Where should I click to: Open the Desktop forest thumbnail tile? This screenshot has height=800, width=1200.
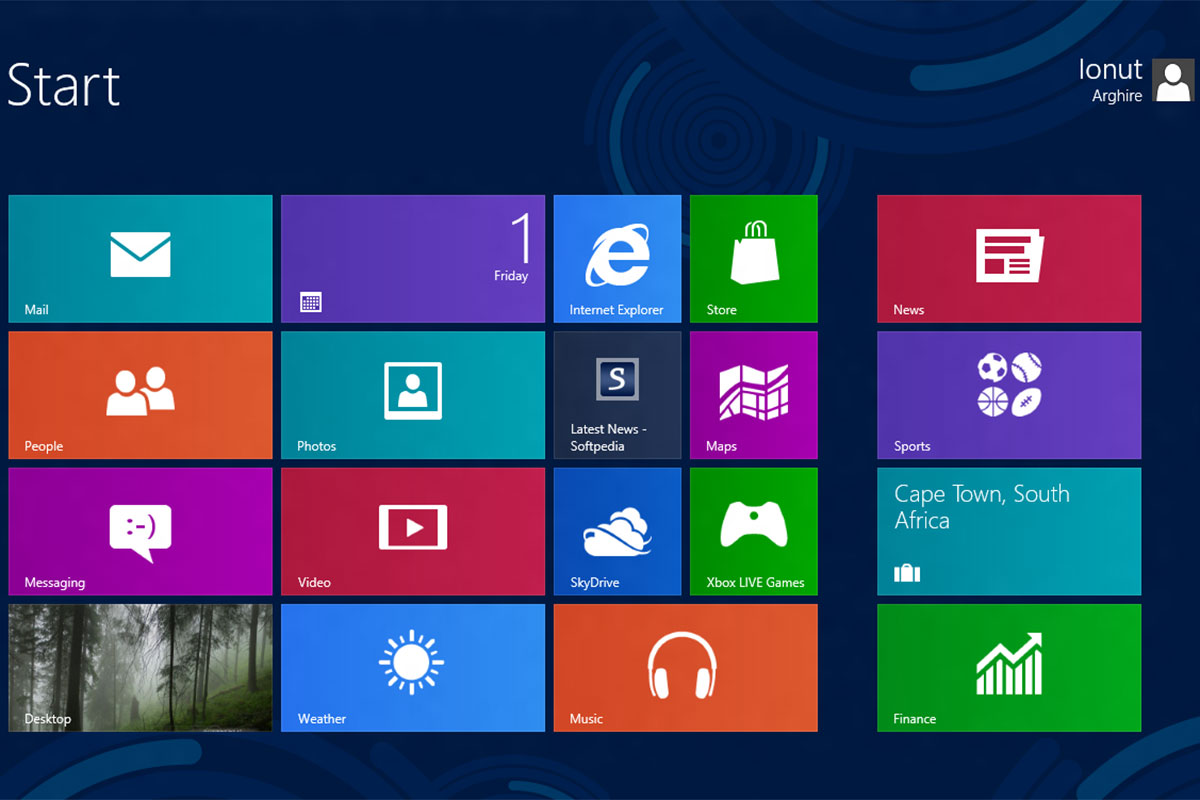(140, 667)
